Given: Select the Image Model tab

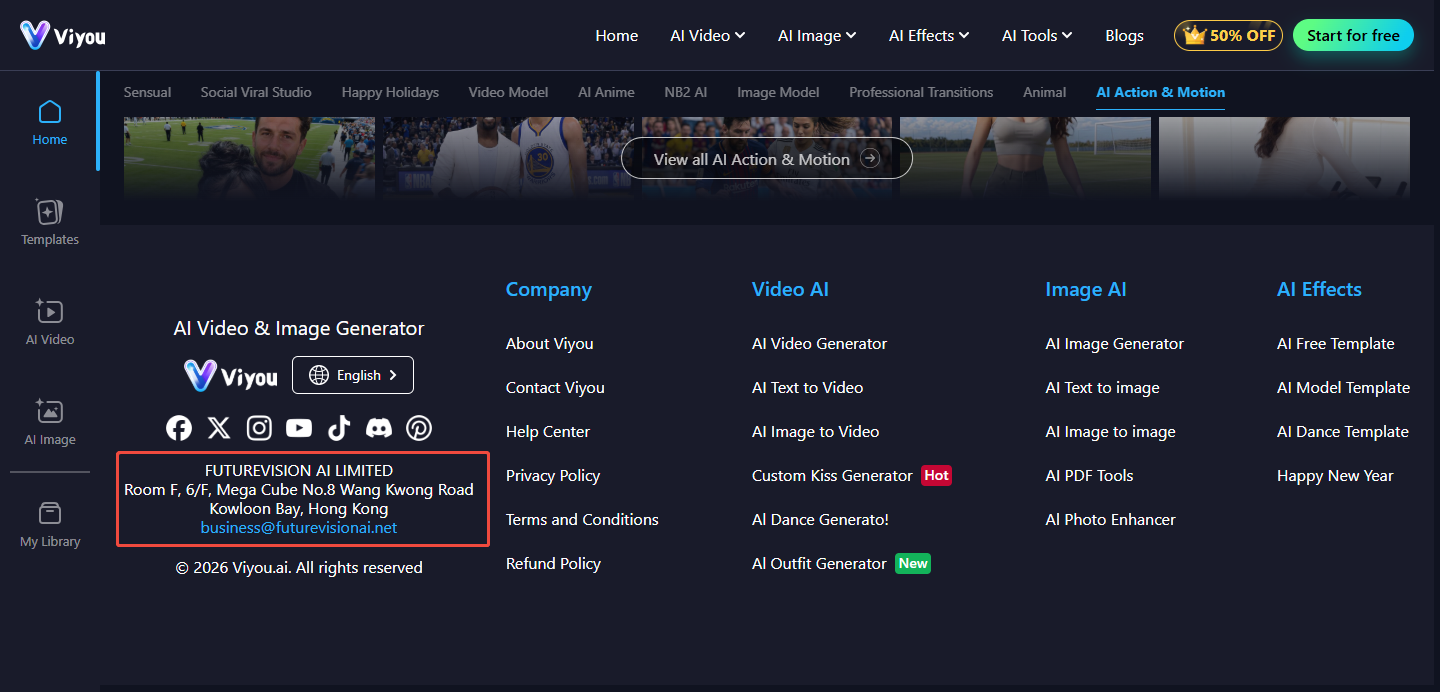Looking at the screenshot, I should coord(778,92).
